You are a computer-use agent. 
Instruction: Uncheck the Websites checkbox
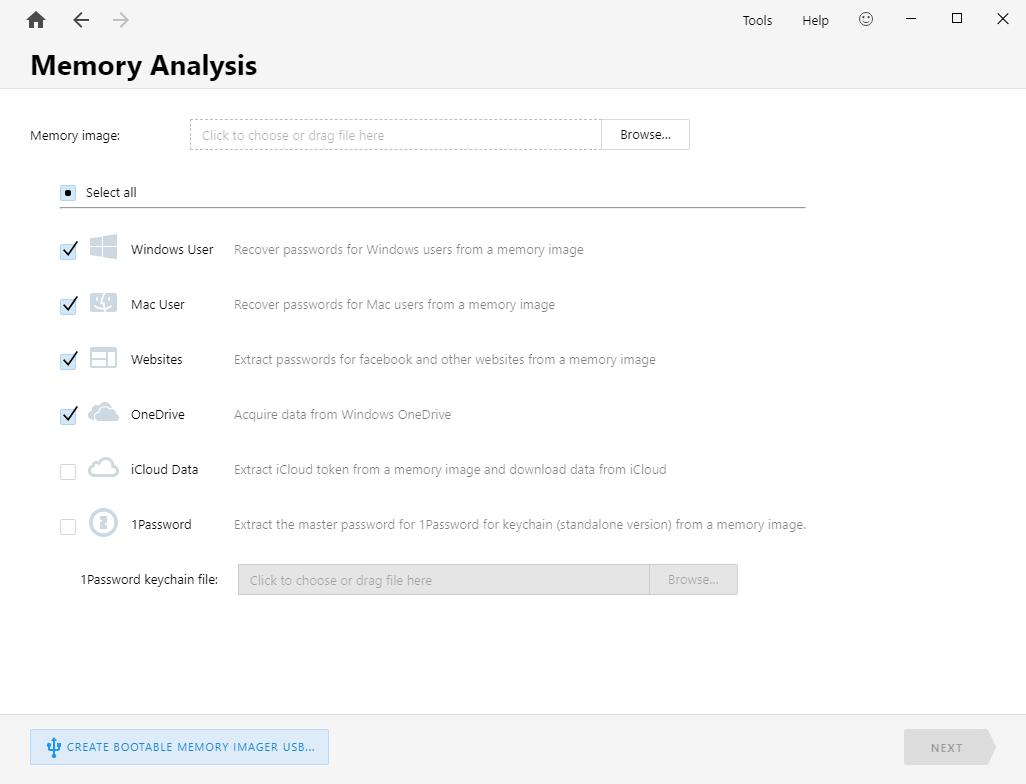[x=68, y=360]
